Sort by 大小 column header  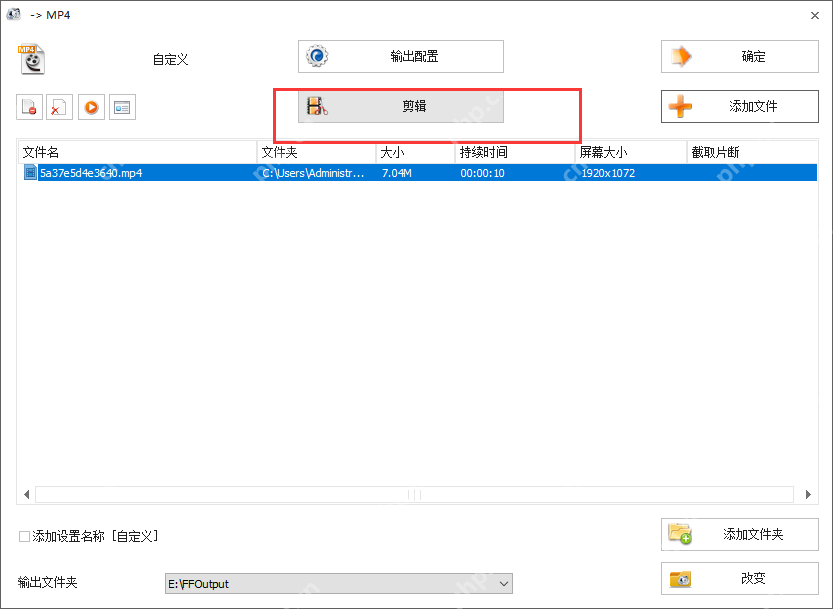[x=415, y=153]
